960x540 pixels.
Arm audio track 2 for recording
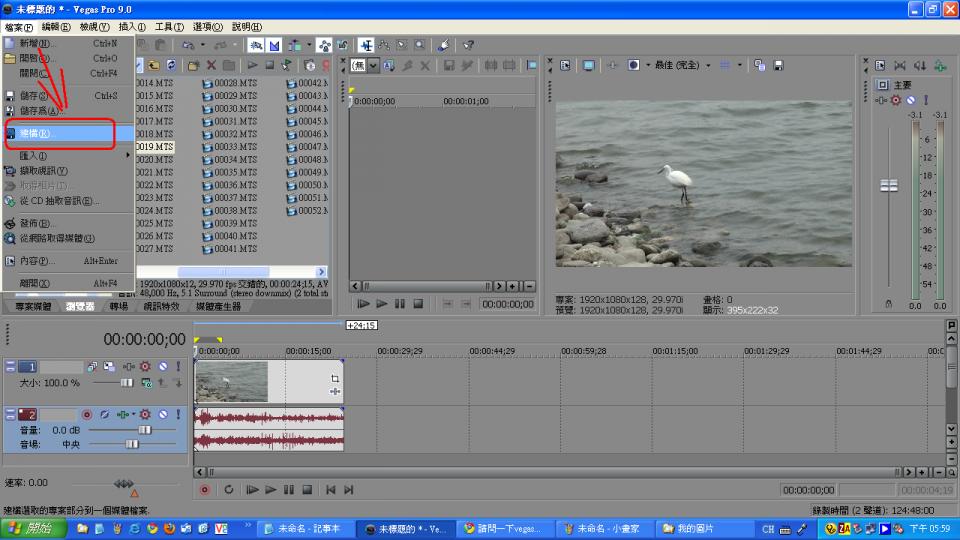[x=87, y=414]
